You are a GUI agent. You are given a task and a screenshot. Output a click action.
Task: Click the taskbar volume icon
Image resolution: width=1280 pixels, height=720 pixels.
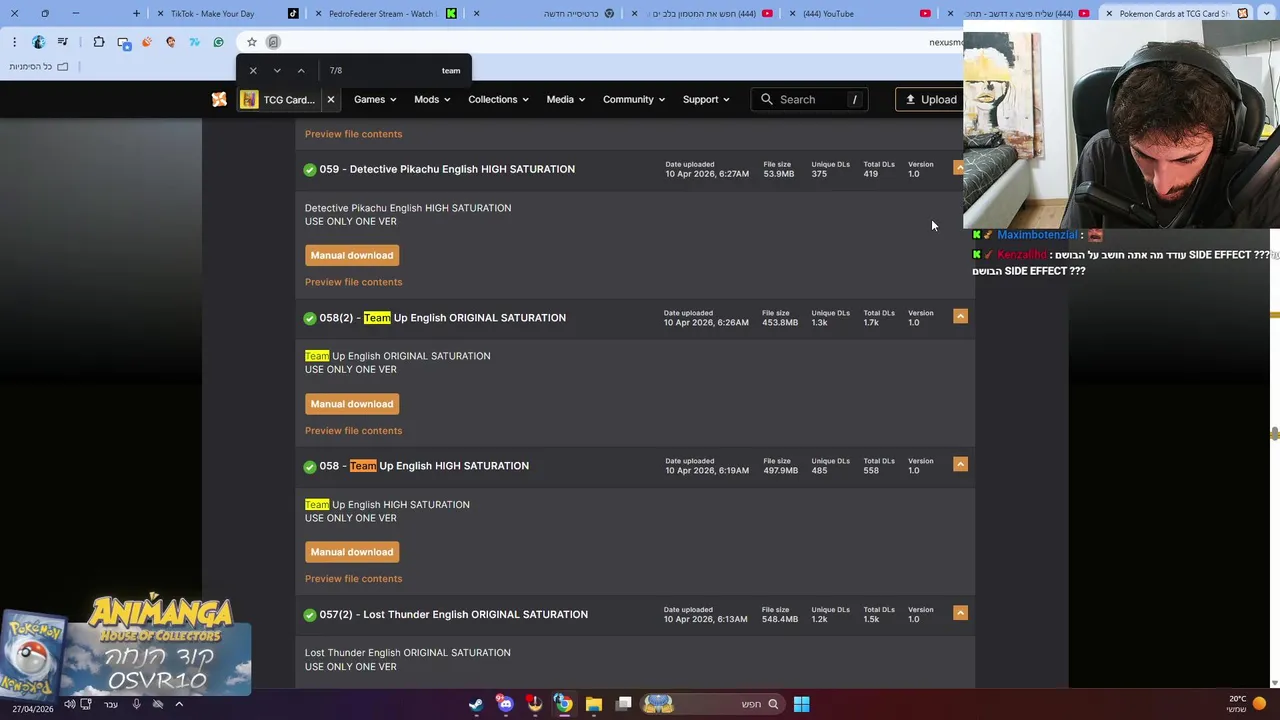click(x=69, y=704)
